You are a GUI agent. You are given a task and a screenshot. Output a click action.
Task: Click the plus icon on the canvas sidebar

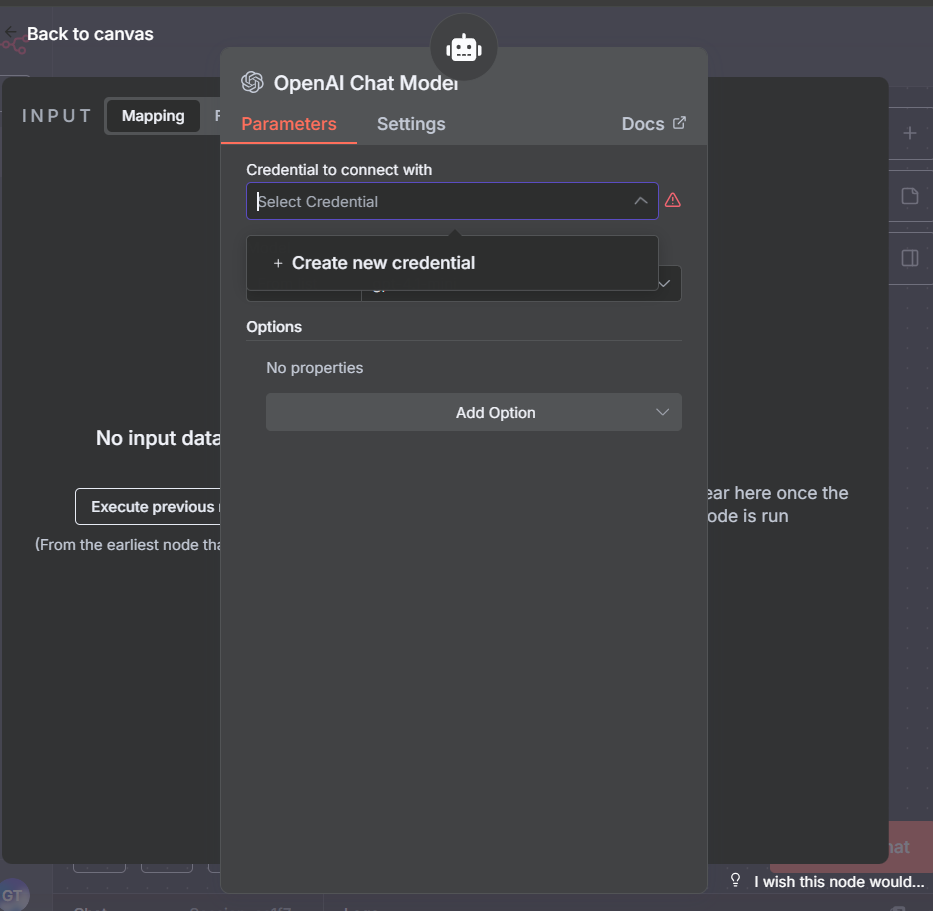(909, 133)
